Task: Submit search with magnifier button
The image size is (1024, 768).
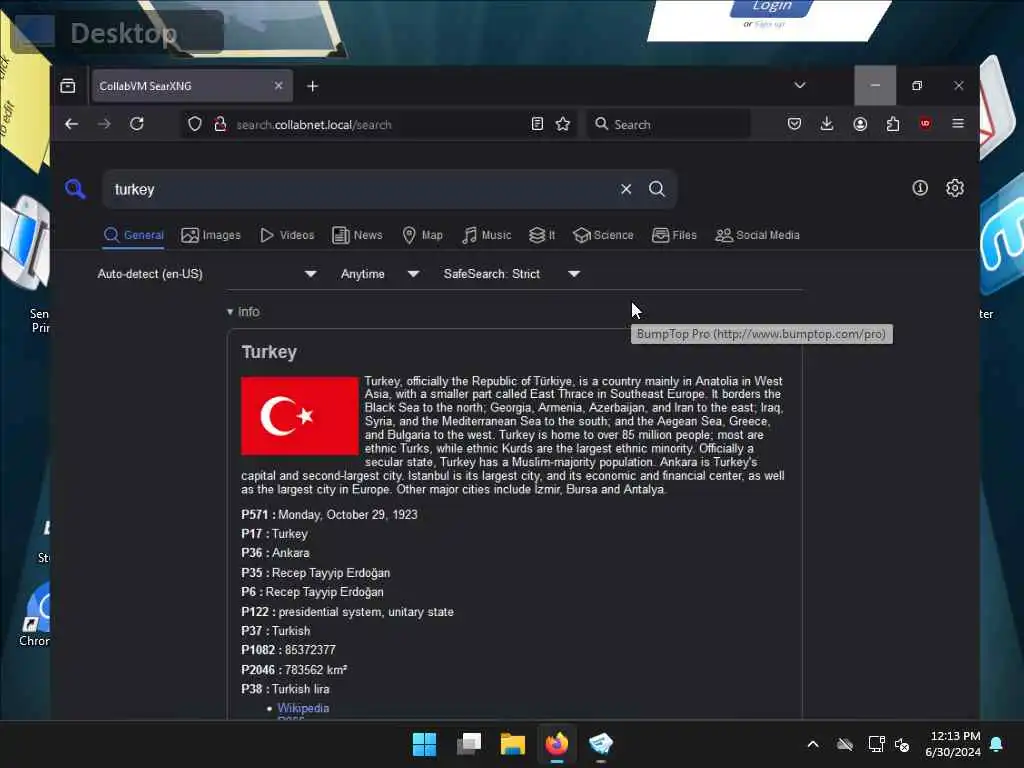Action: coord(657,189)
